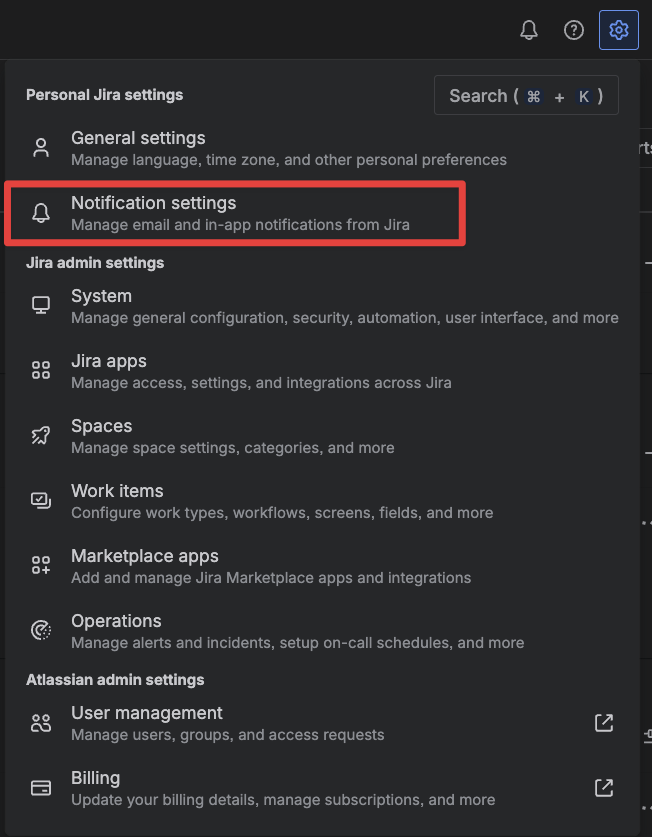Click the bell icon beside Notification settings

(41, 213)
